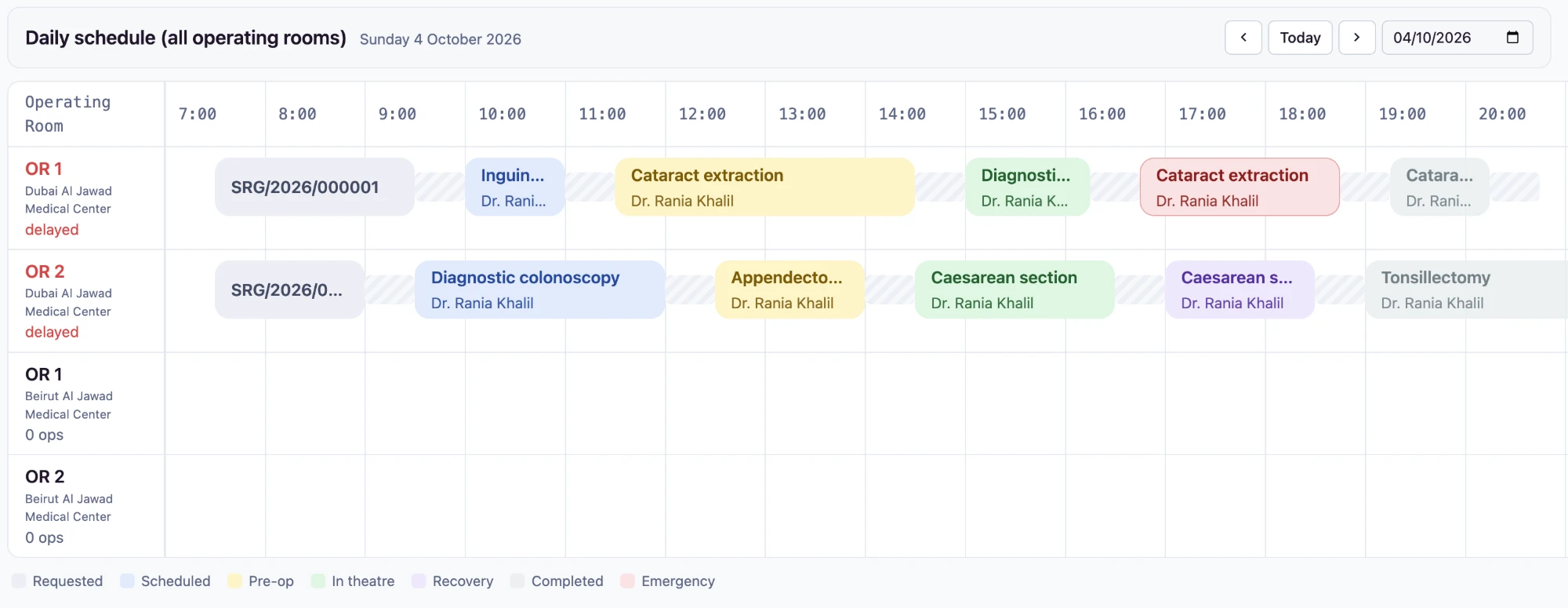
Task: Click the Recovery legend swatch
Action: point(419,581)
